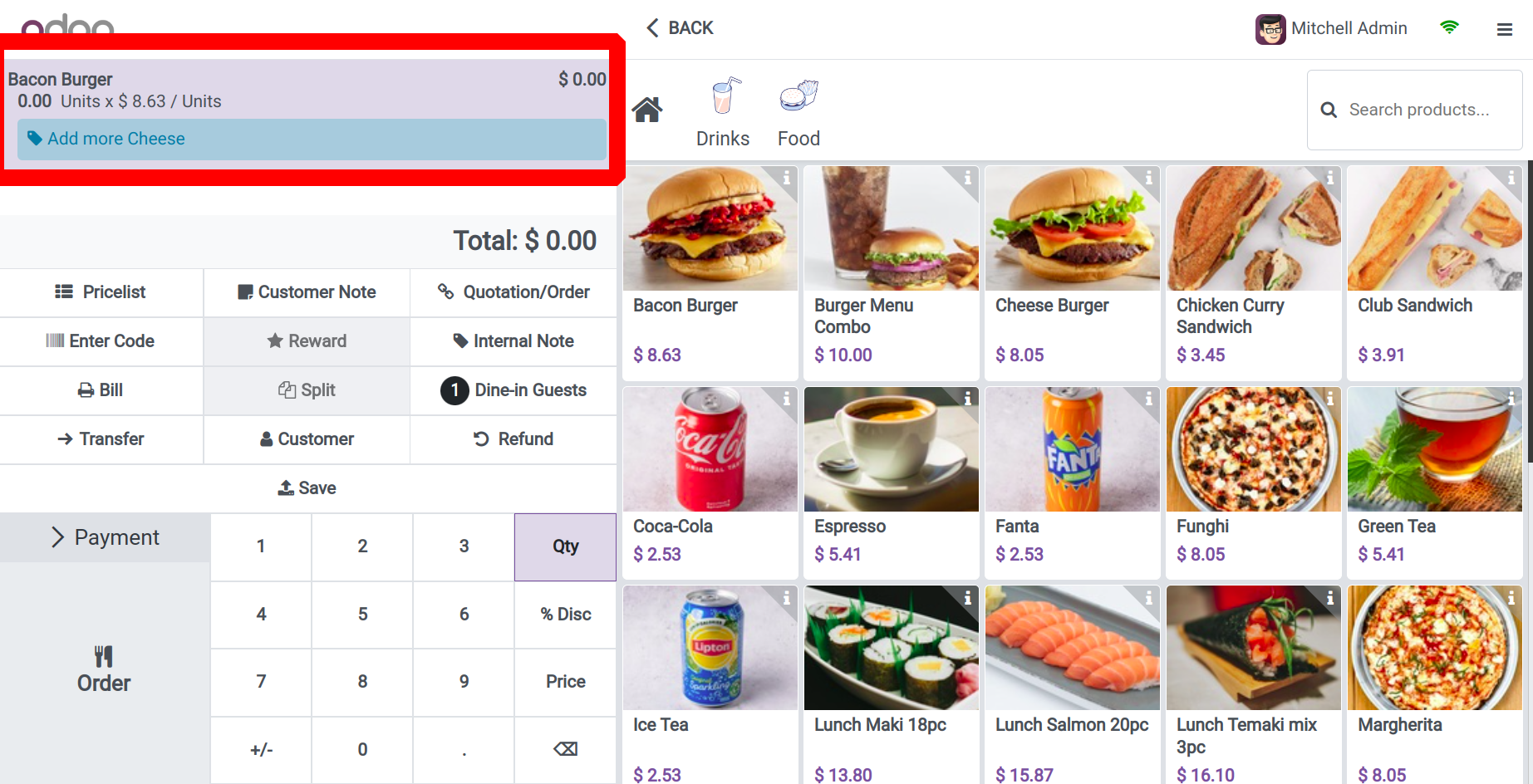Save the current order

point(307,488)
